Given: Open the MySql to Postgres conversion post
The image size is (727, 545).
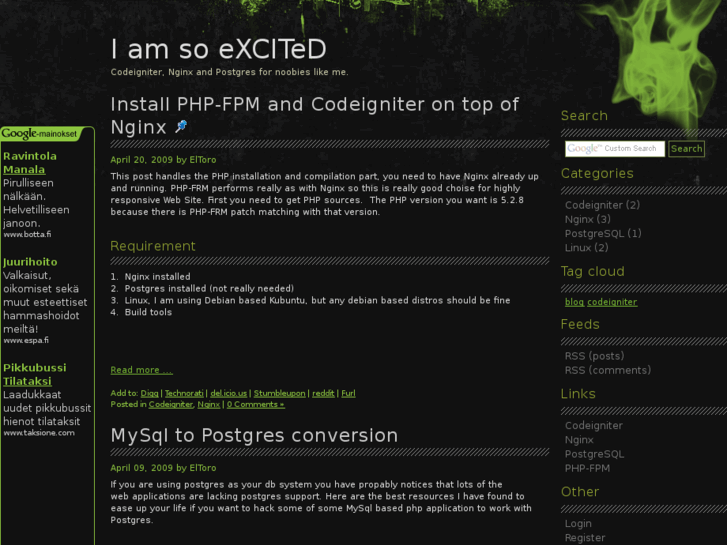Looking at the screenshot, I should coord(254,436).
